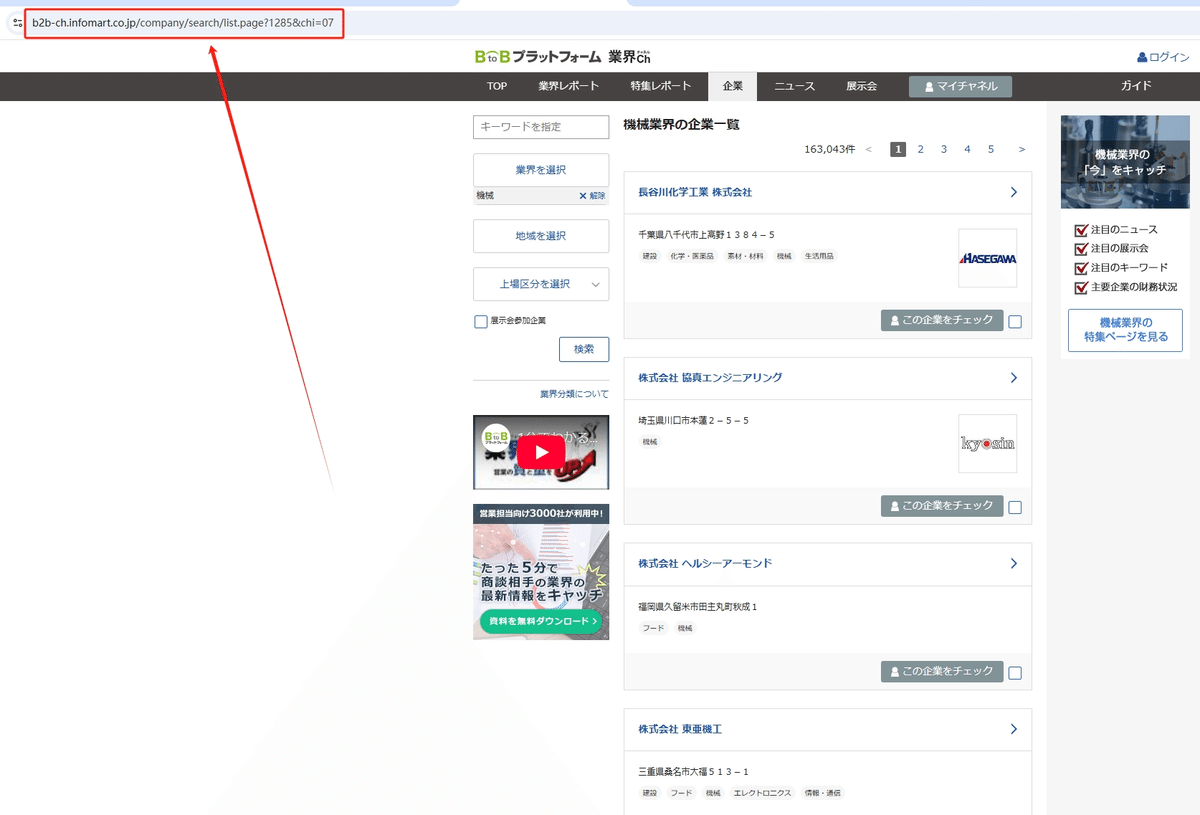Go to results page 3
Screen dimensions: 1200x815
coord(943,149)
